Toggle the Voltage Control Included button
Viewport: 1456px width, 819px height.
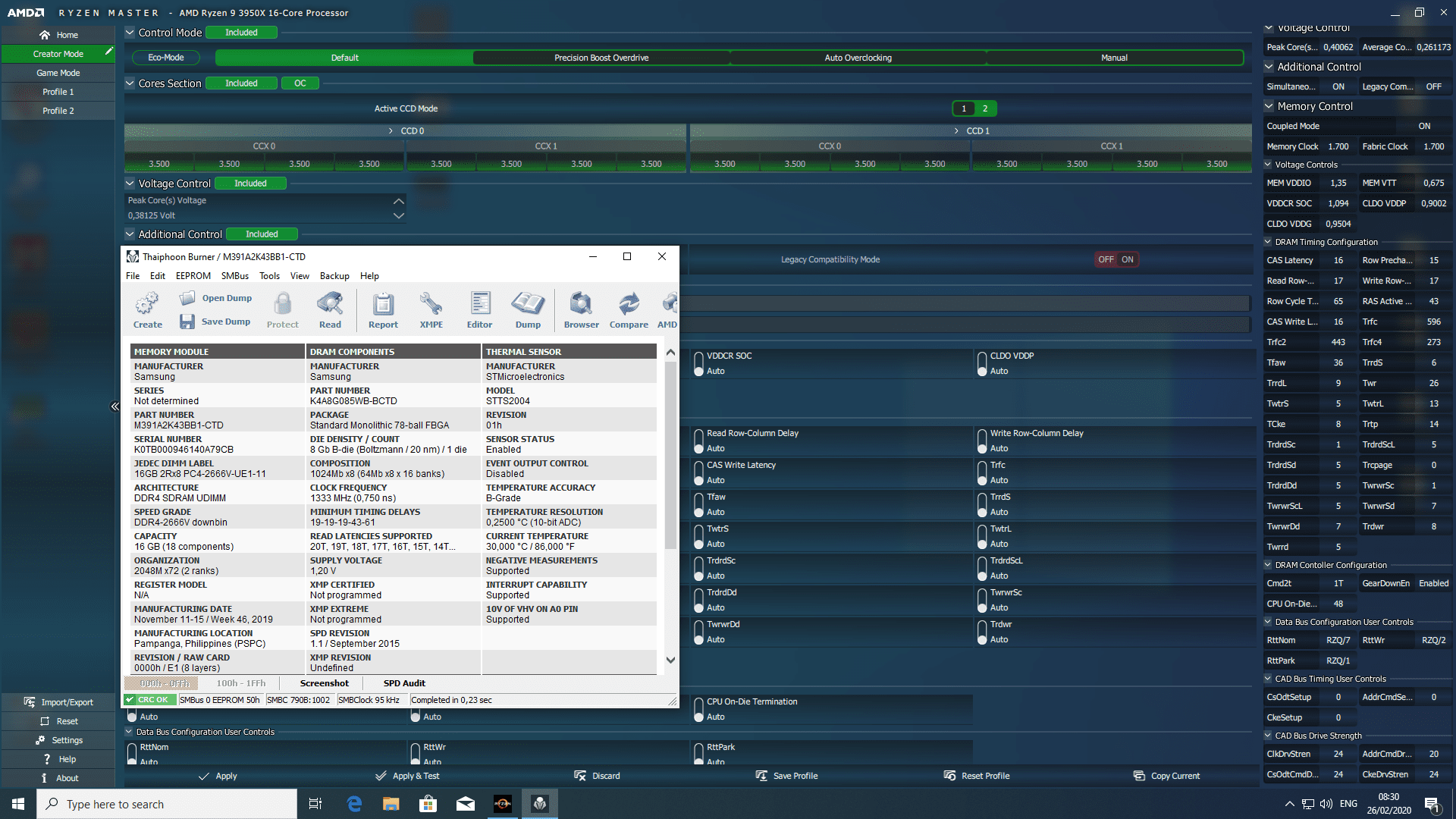pos(250,184)
